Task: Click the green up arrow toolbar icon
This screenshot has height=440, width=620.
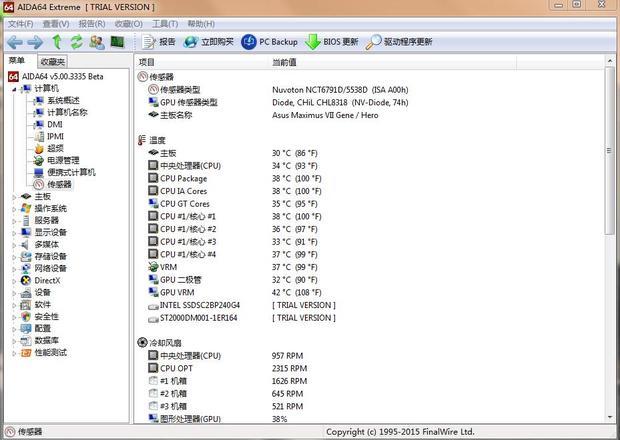Action: click(x=57, y=42)
